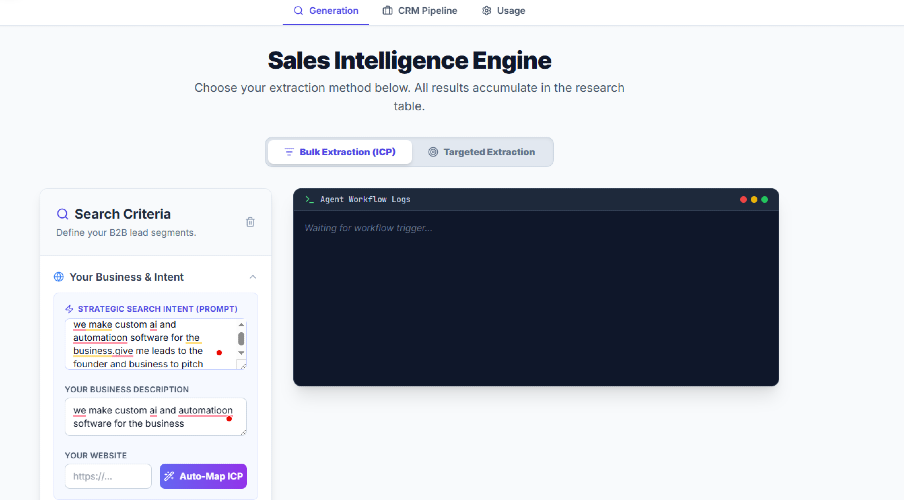The width and height of the screenshot is (904, 500).
Task: Focus the Your Website URL field
Action: (108, 476)
